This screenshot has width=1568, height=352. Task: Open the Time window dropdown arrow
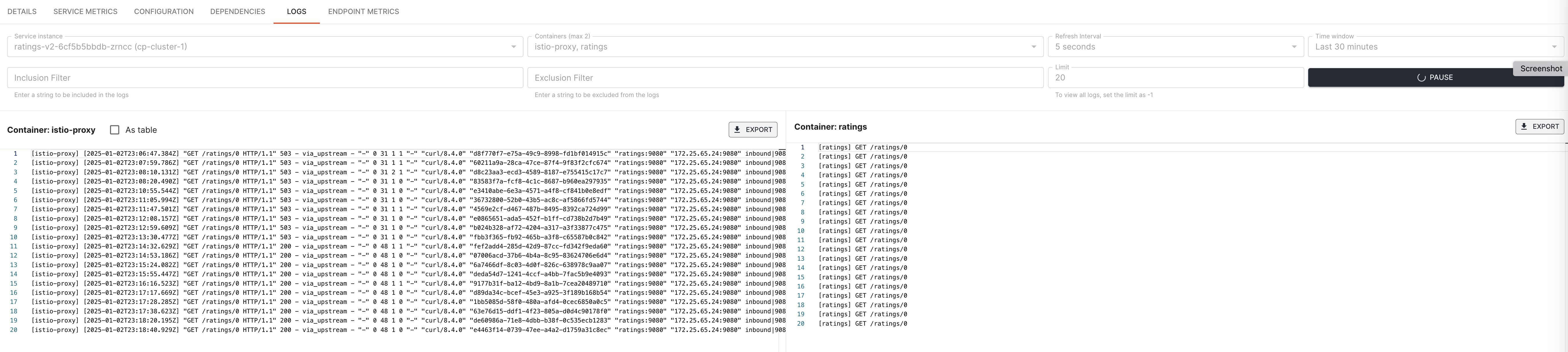(x=1553, y=47)
